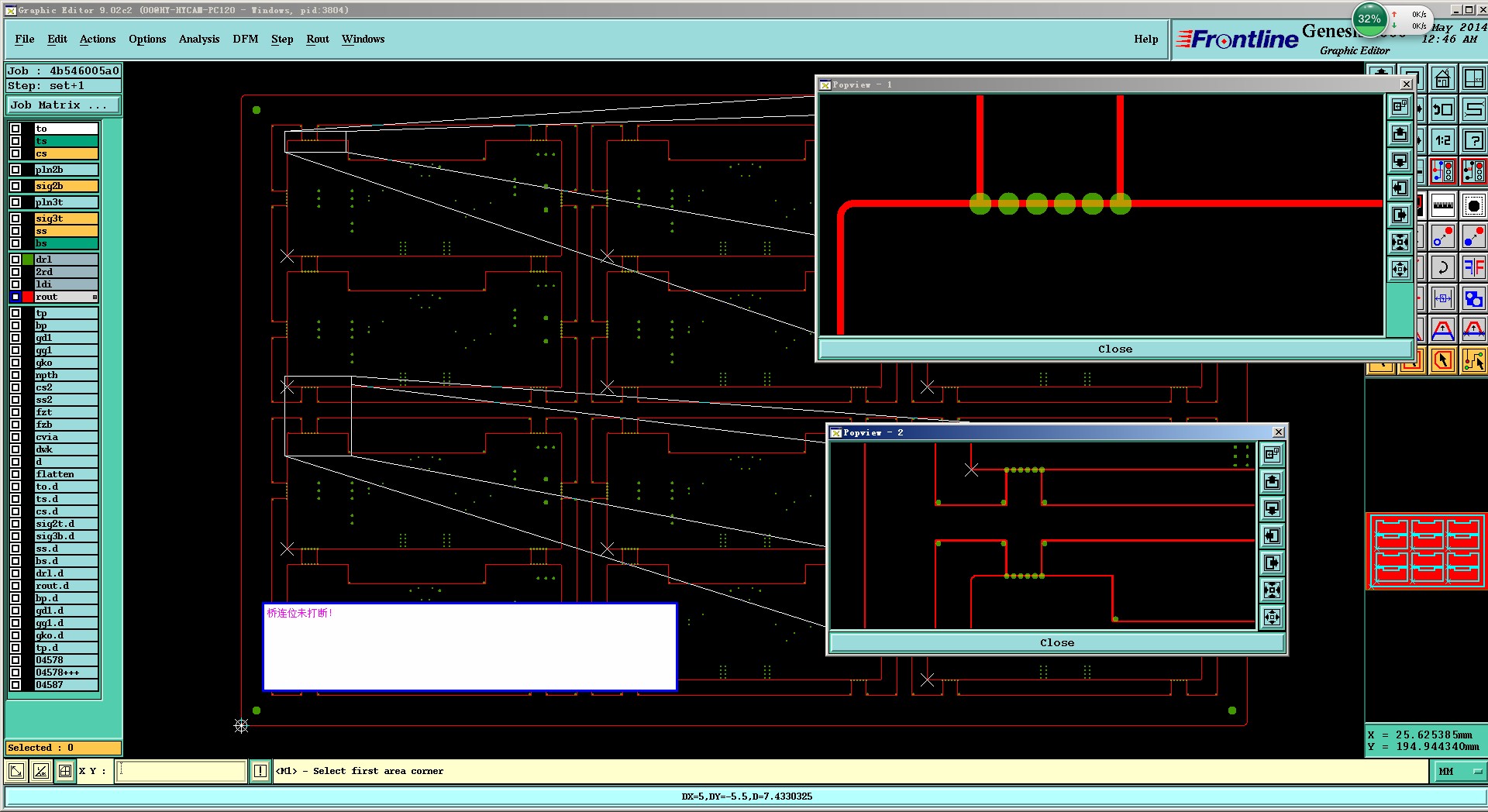Open the File menu
1488x812 pixels.
tap(25, 39)
